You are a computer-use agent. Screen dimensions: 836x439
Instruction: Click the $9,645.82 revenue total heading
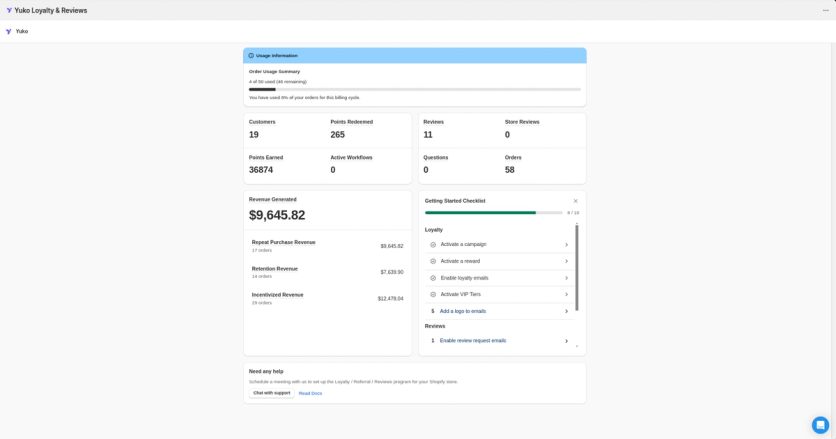click(x=277, y=215)
